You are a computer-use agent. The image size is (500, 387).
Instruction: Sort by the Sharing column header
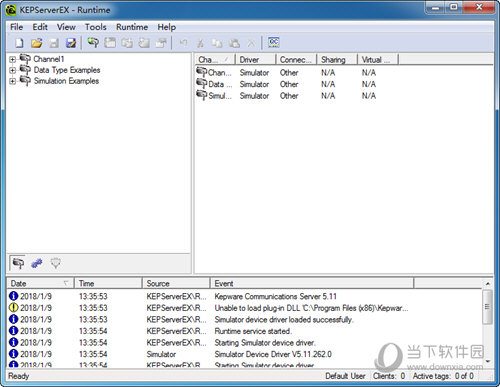tap(337, 60)
